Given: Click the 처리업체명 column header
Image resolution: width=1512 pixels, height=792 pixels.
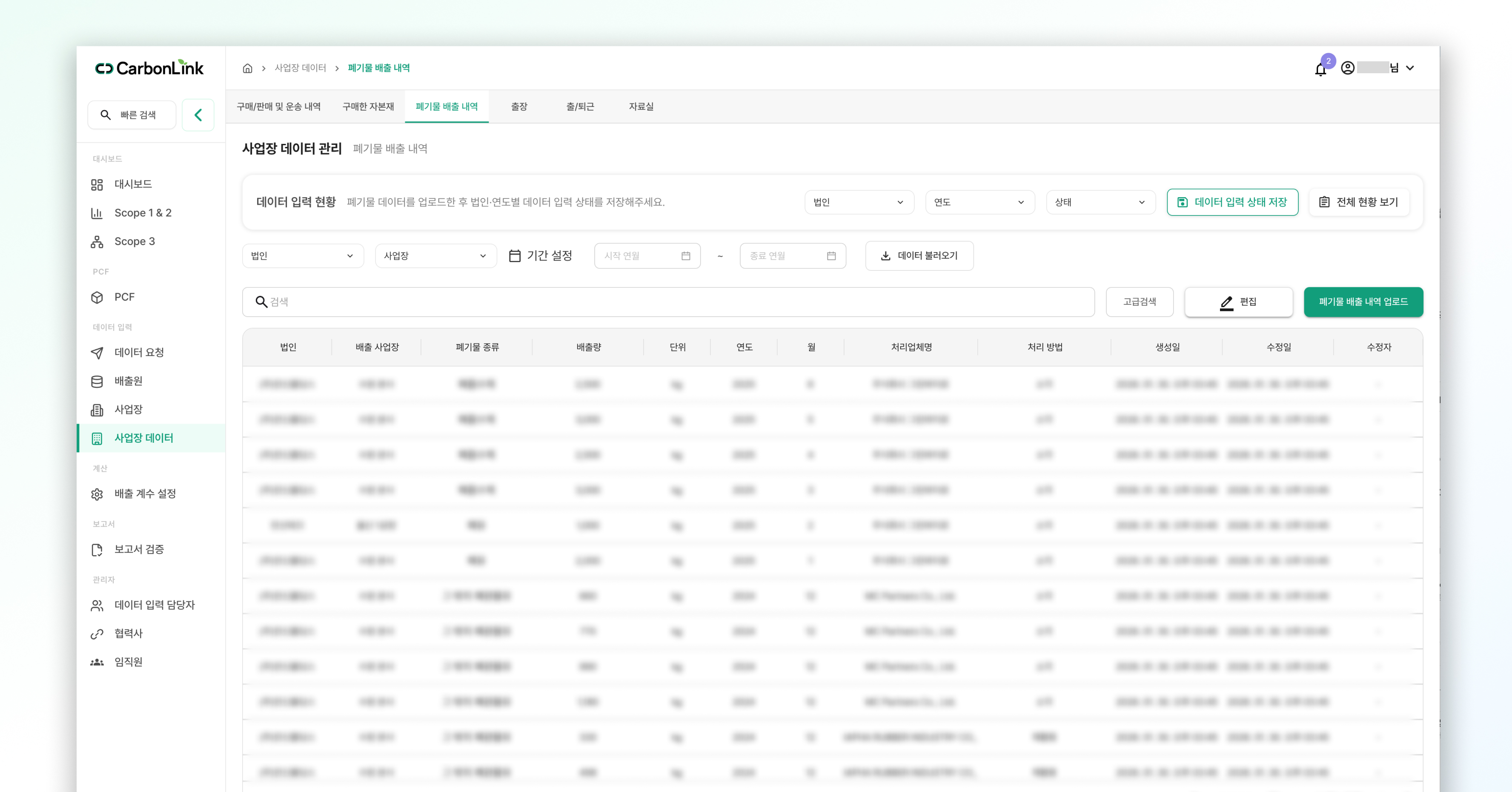Looking at the screenshot, I should tap(911, 347).
